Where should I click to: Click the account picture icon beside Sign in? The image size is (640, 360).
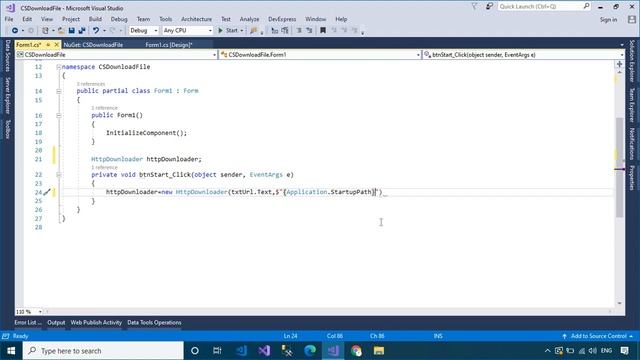coord(632,19)
